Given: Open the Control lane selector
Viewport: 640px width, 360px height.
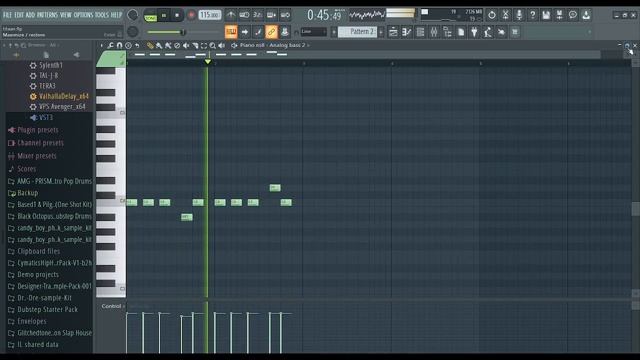Looking at the screenshot, I should click(113, 306).
